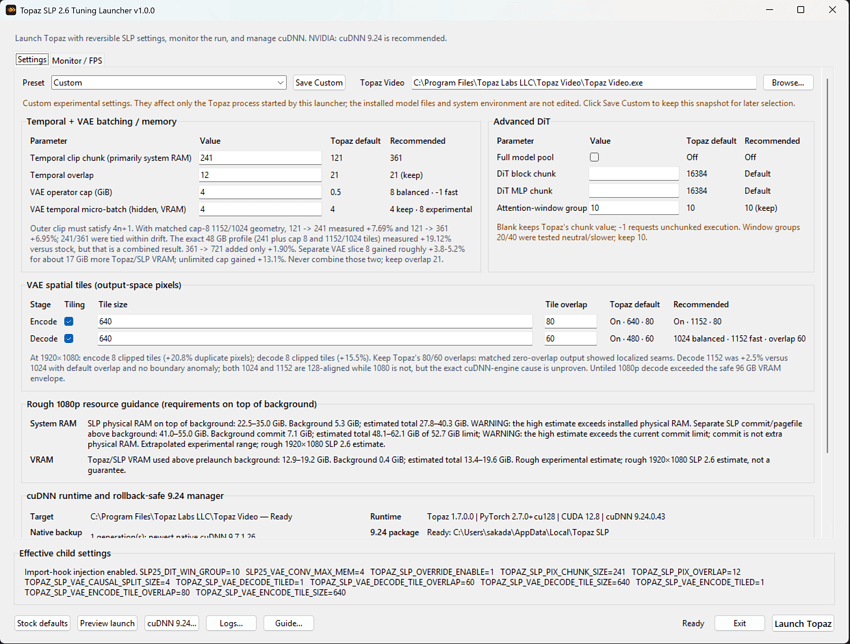
Task: Toggle the Encode tiling checkbox
Action: coord(69,321)
